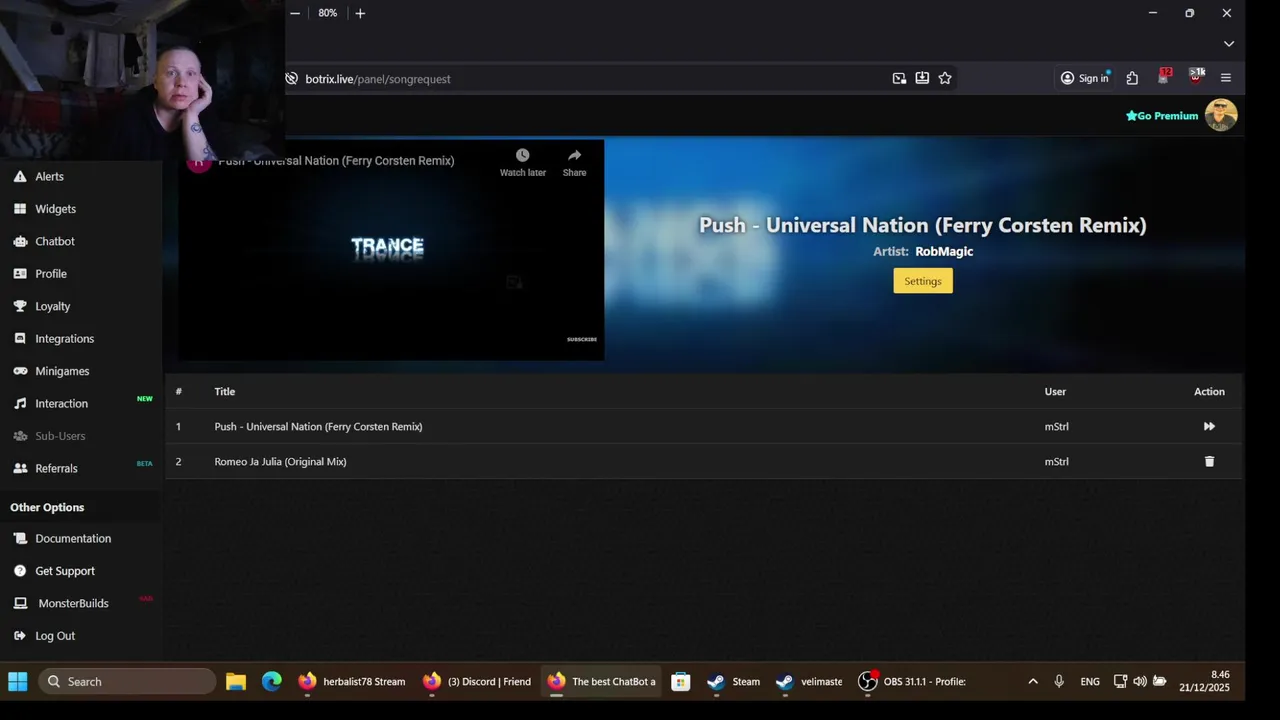Delete Romeo Ja Julia from queue
Viewport: 1280px width, 720px height.
click(1209, 461)
